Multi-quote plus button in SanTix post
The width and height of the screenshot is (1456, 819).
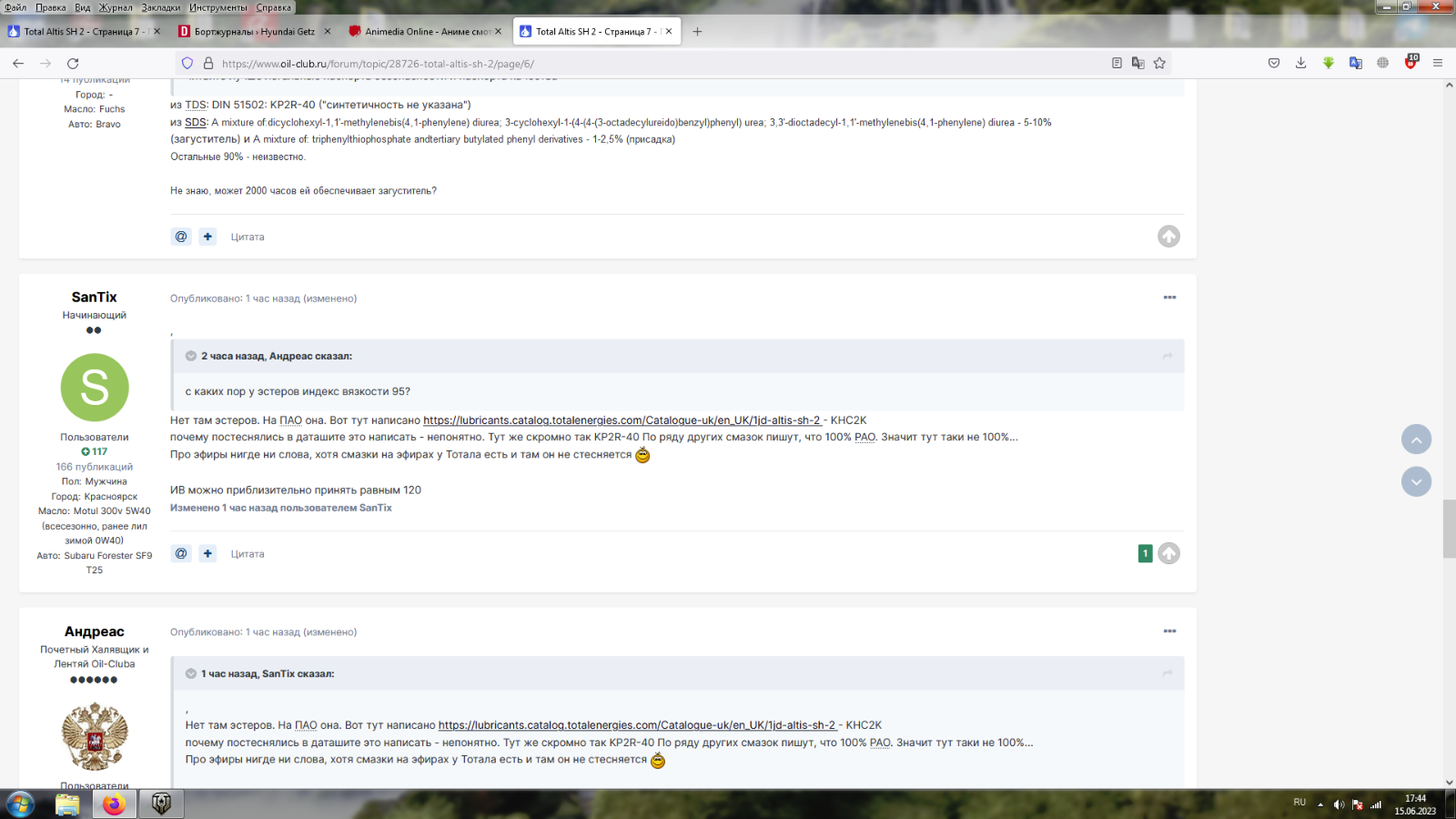207,553
